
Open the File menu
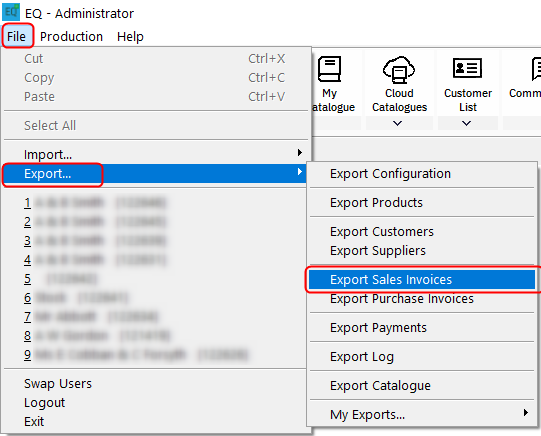16,36
